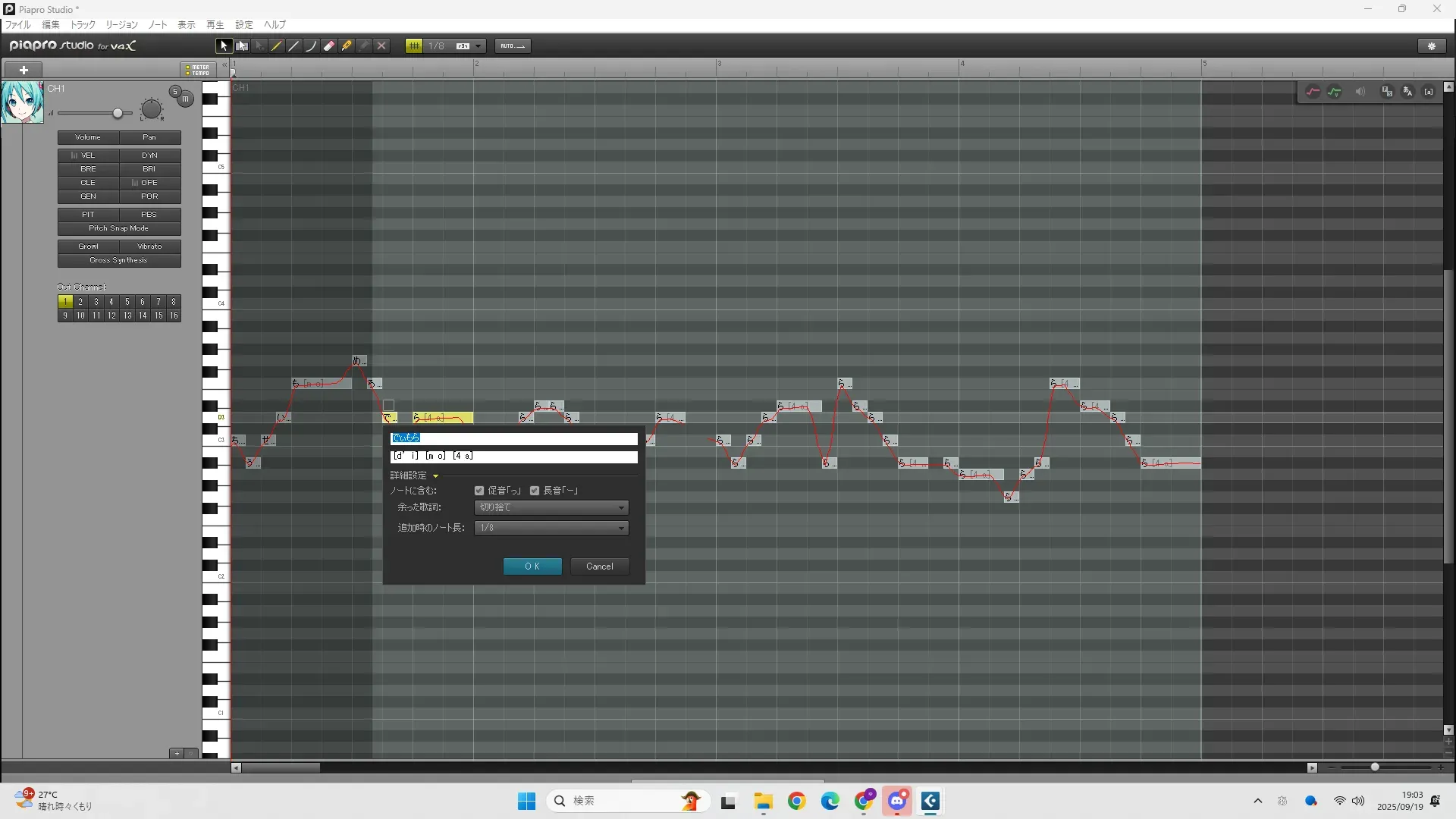Image resolution: width=1456 pixels, height=819 pixels.
Task: Open the 再生 menu
Action: (215, 25)
